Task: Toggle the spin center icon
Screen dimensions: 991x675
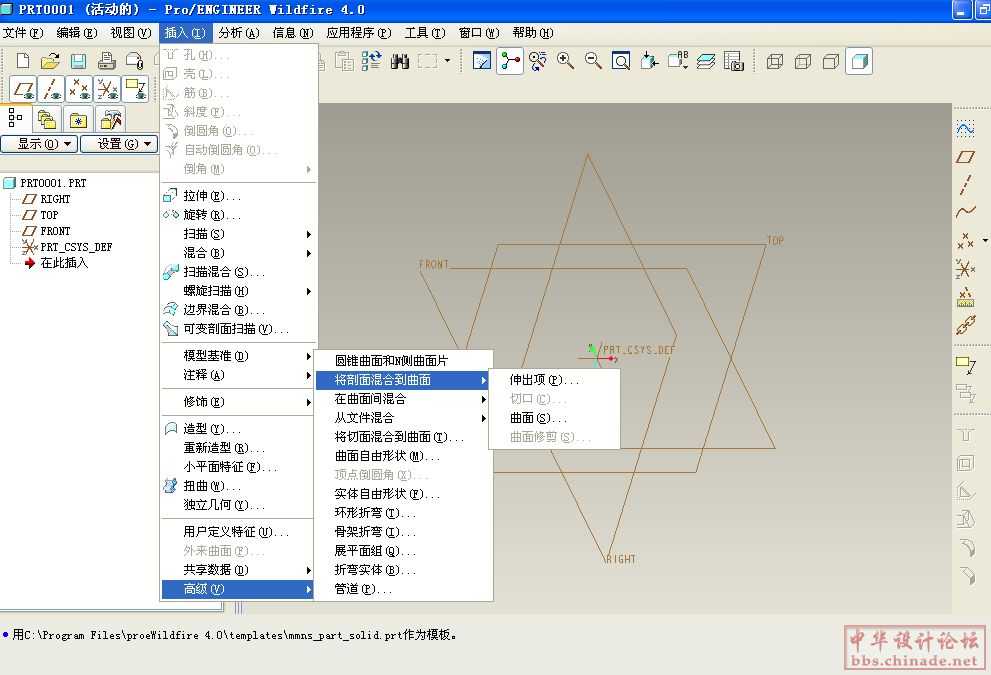Action: 509,61
